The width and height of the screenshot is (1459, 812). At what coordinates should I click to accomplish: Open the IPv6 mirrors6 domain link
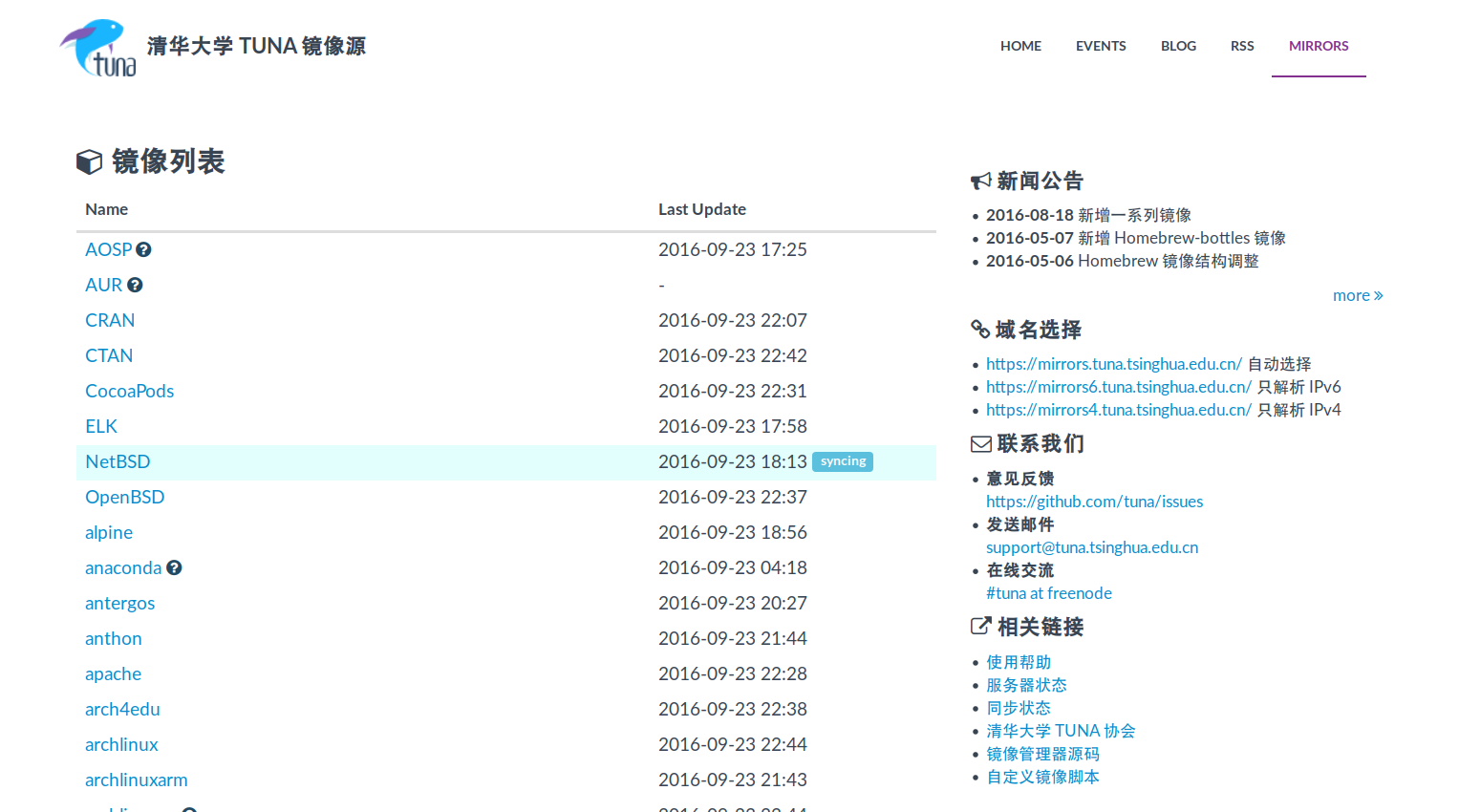(x=1118, y=387)
